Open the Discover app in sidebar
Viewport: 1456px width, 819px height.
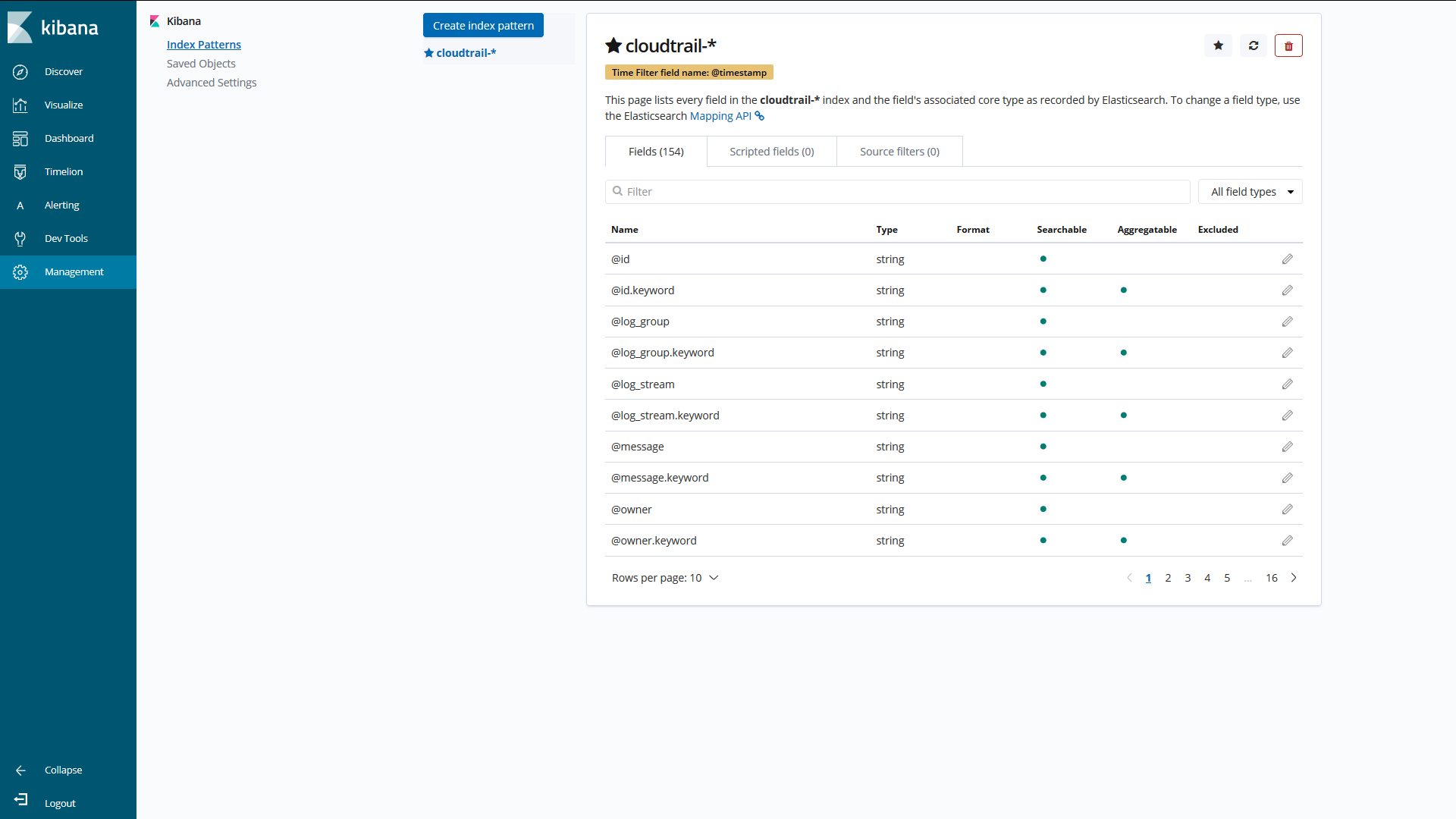[x=64, y=71]
